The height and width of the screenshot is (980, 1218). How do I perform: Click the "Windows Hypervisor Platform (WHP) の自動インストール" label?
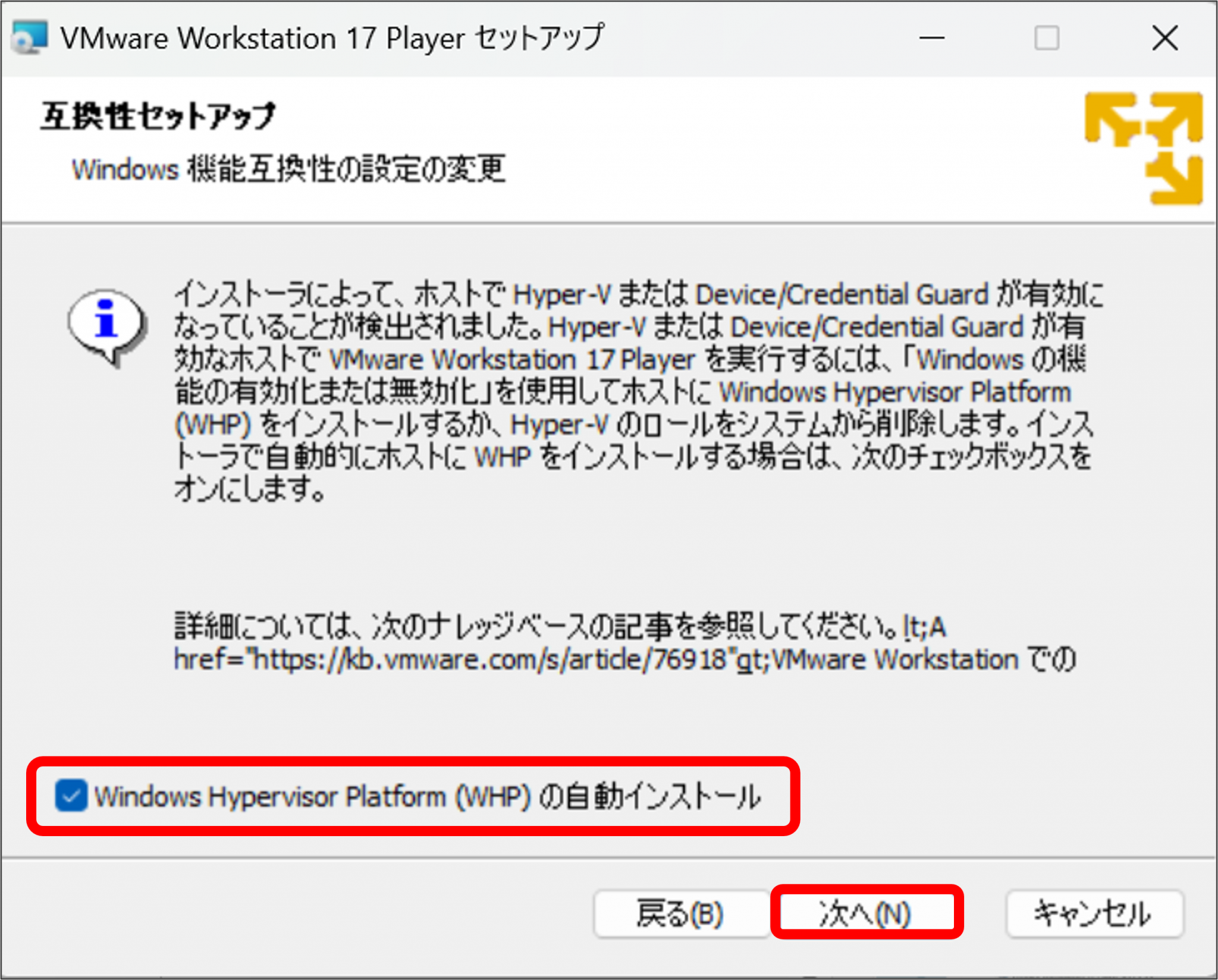(x=427, y=797)
